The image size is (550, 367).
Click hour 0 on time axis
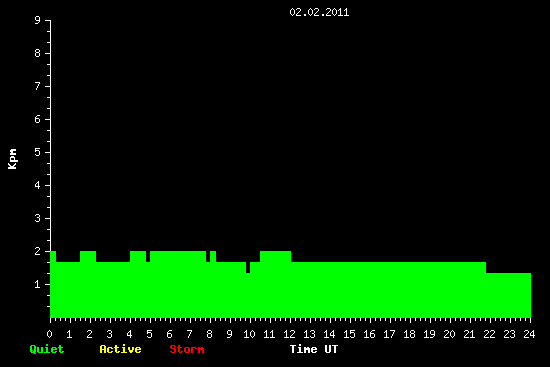49,334
